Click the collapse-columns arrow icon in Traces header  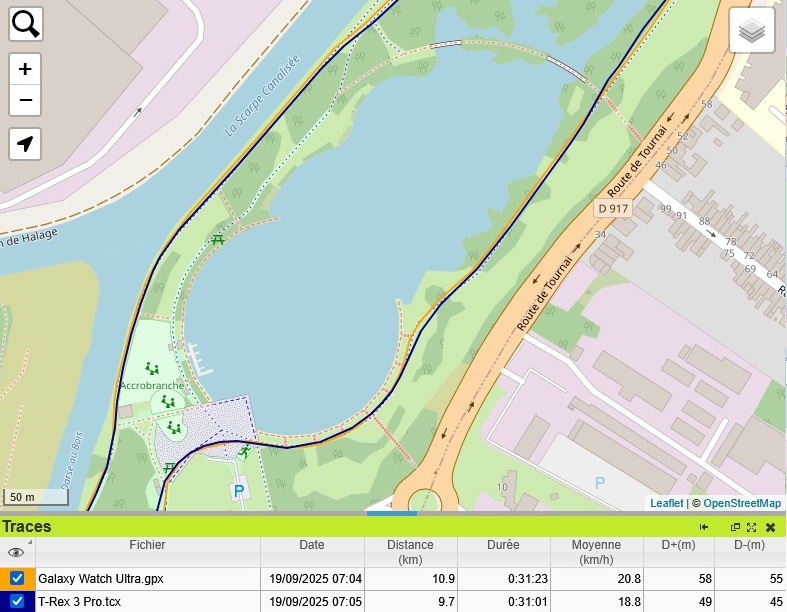pos(704,527)
